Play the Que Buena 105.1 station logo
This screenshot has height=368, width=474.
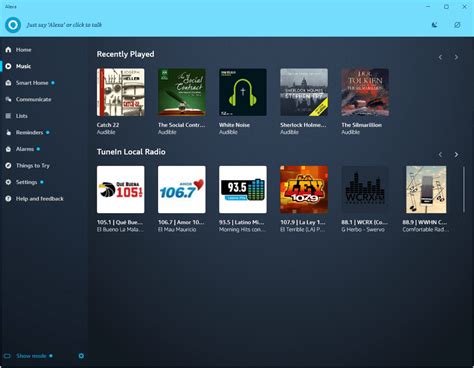[x=121, y=190]
